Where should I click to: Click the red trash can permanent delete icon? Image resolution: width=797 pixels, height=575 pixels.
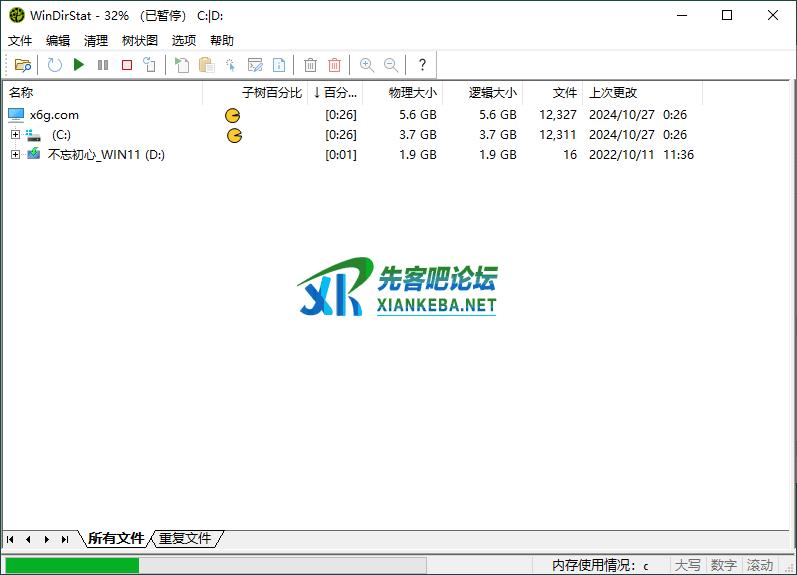[x=335, y=65]
